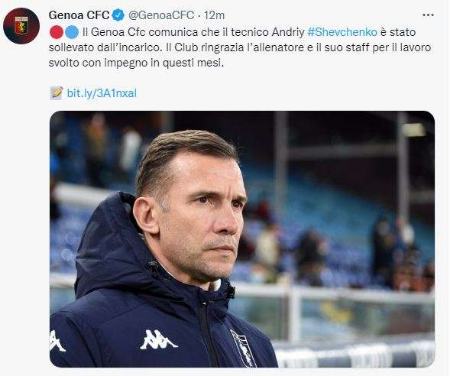Screen dimensions: 450x376
Task: Open the 12m tweet timestamp
Action: [x=214, y=15]
